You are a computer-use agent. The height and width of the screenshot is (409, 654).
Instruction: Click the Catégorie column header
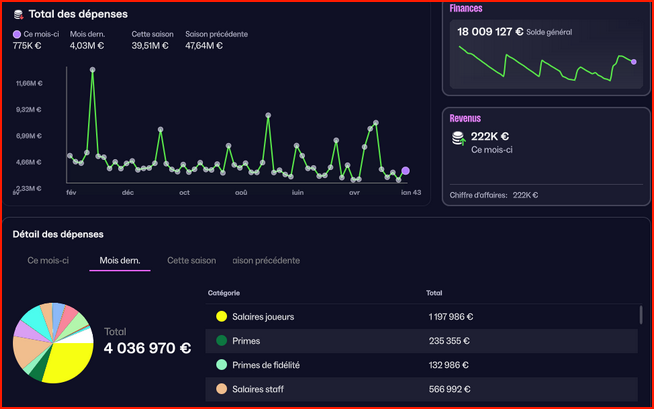(225, 292)
